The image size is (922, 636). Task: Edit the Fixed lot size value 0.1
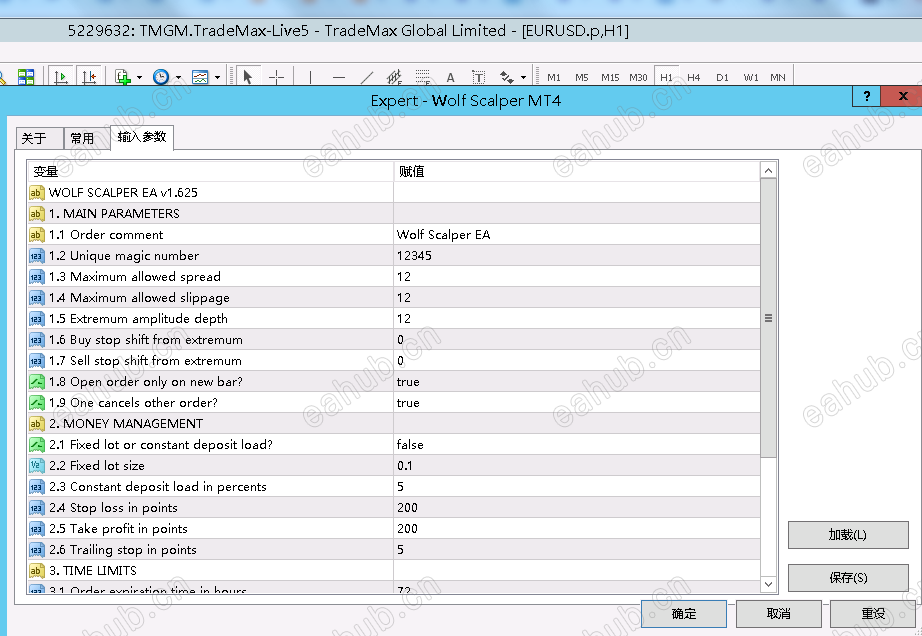pyautogui.click(x=577, y=466)
